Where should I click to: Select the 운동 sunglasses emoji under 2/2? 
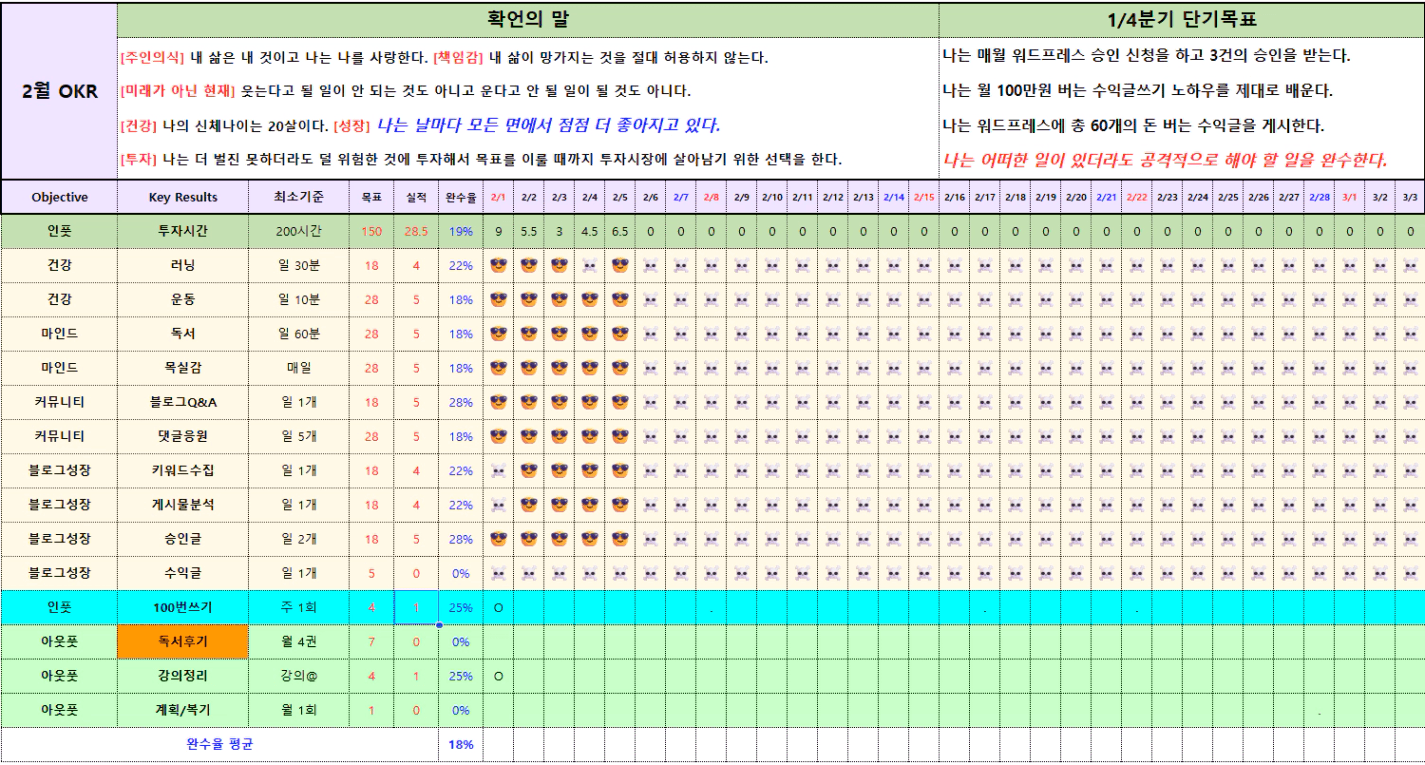coord(529,300)
